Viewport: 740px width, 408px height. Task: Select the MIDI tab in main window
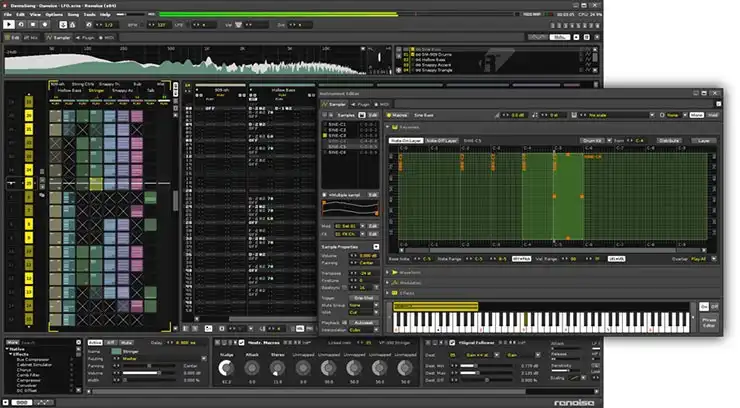pyautogui.click(x=107, y=37)
